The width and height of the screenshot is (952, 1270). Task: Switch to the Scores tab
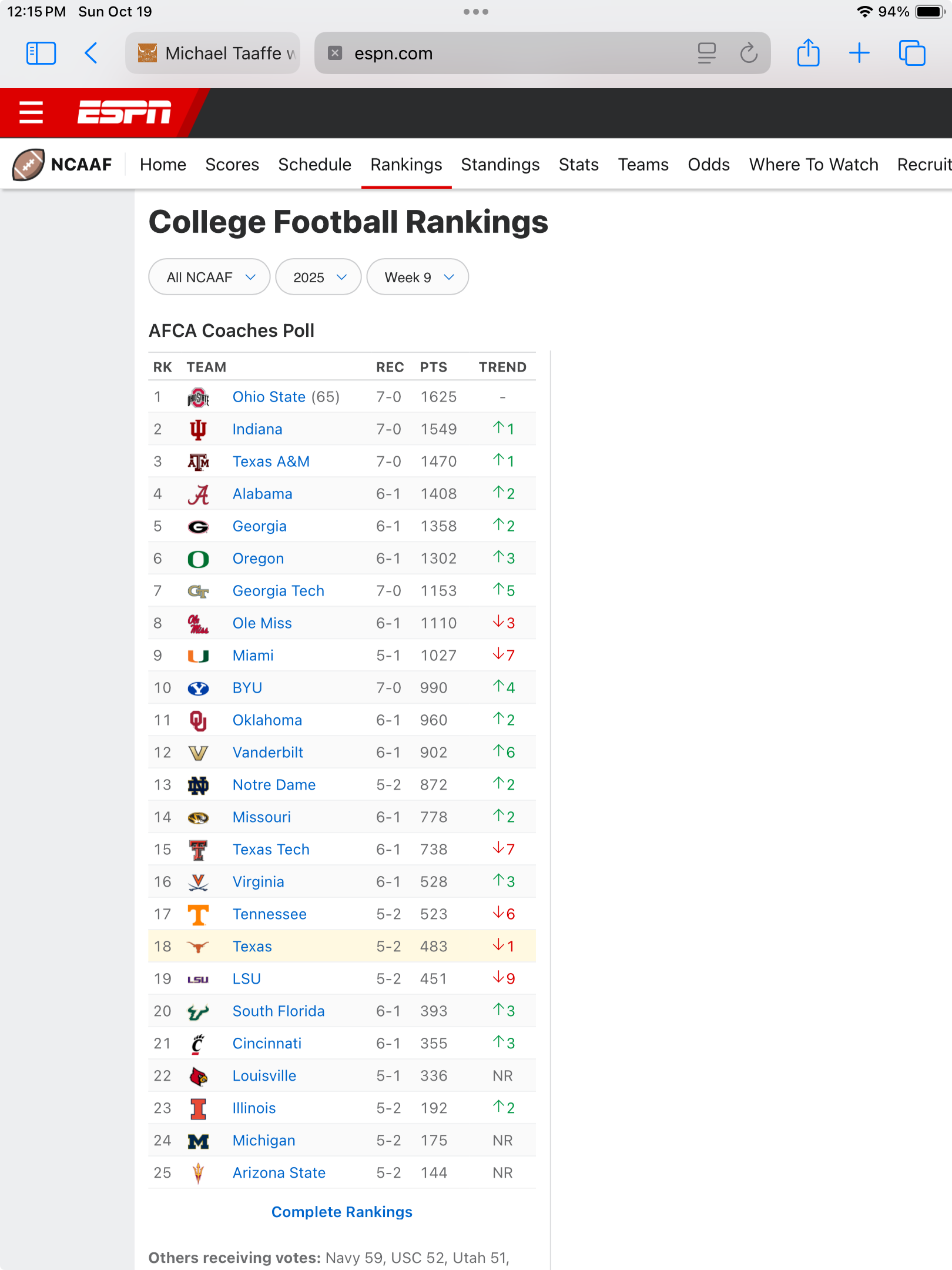coord(232,165)
